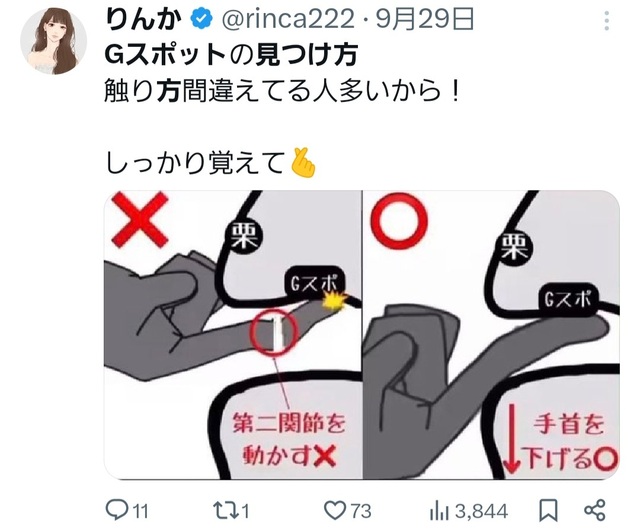
Task: Open the three-dot more options menu
Action: [607, 21]
